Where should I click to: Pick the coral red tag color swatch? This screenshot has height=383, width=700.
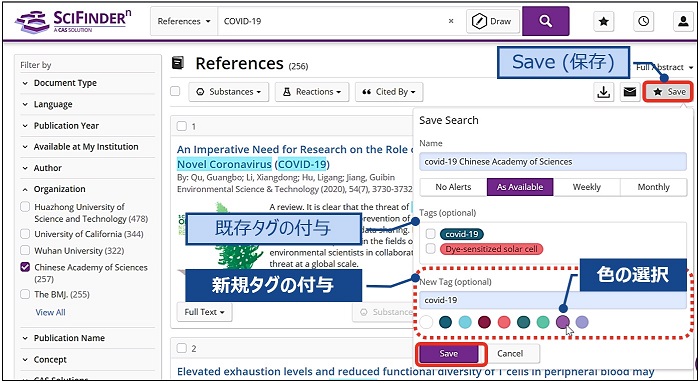click(504, 322)
